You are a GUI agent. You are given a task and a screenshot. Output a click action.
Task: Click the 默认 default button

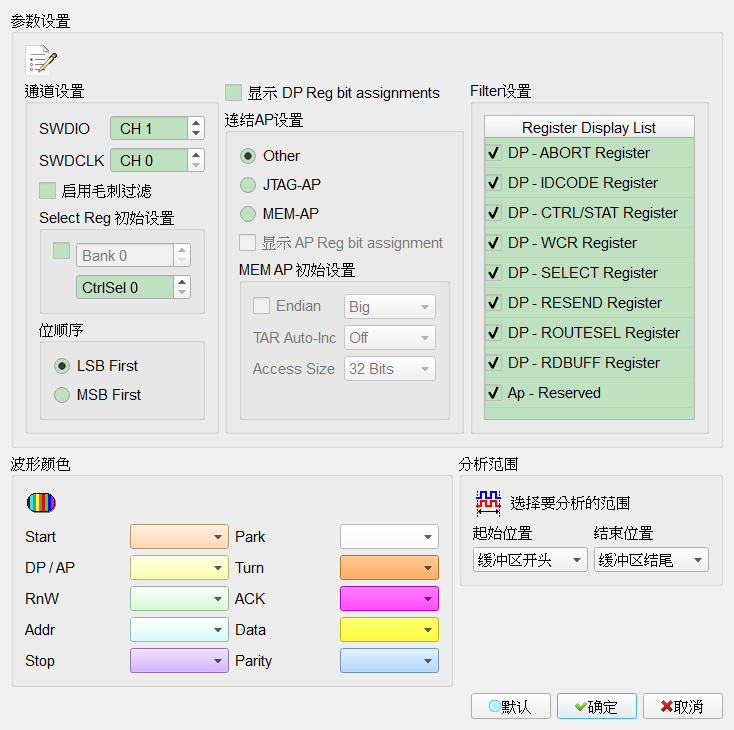511,706
